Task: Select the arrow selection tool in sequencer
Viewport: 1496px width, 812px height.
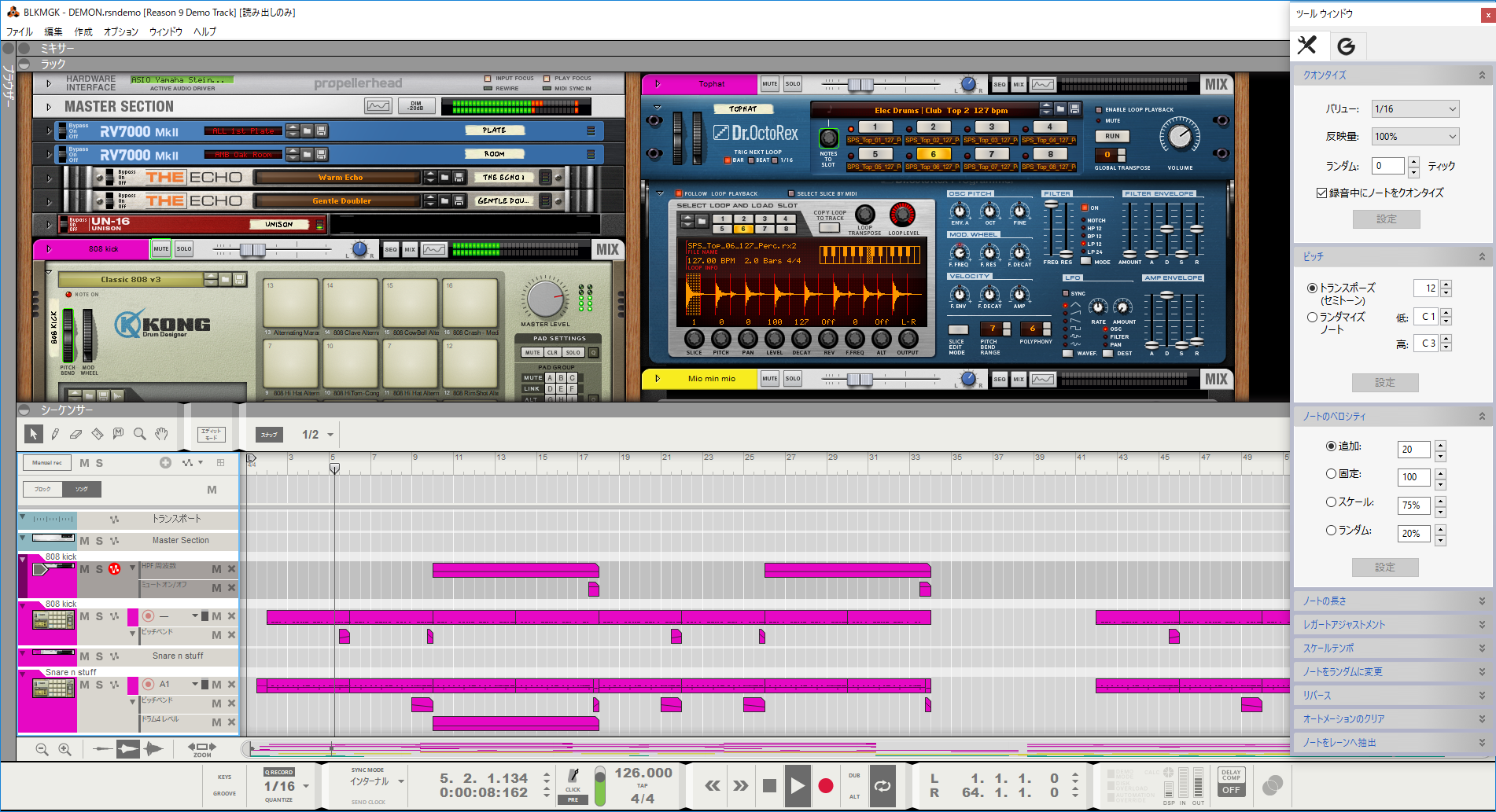Action: pos(33,434)
